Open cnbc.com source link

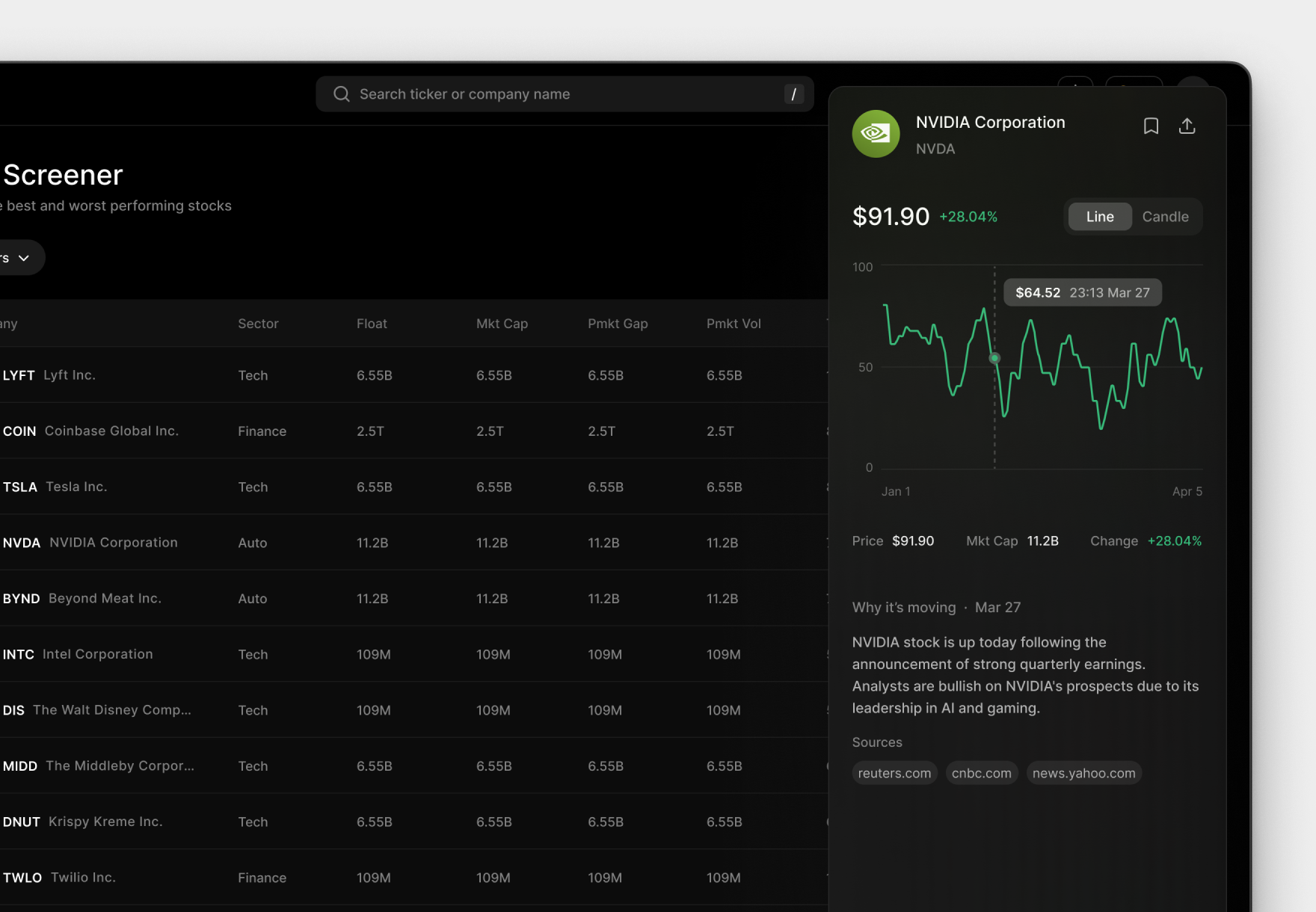point(981,773)
